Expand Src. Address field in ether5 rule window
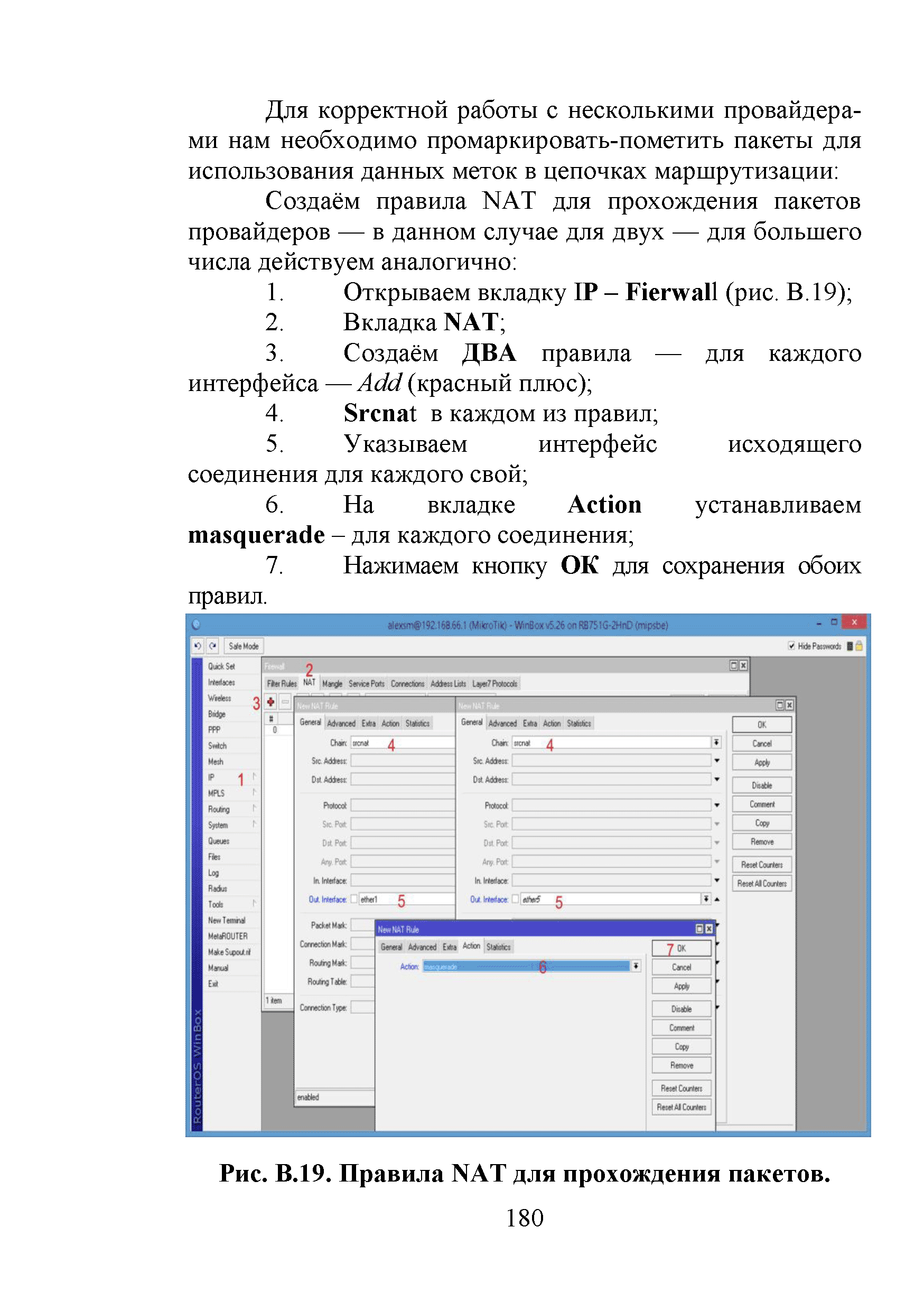924x1311 pixels. pos(717,760)
